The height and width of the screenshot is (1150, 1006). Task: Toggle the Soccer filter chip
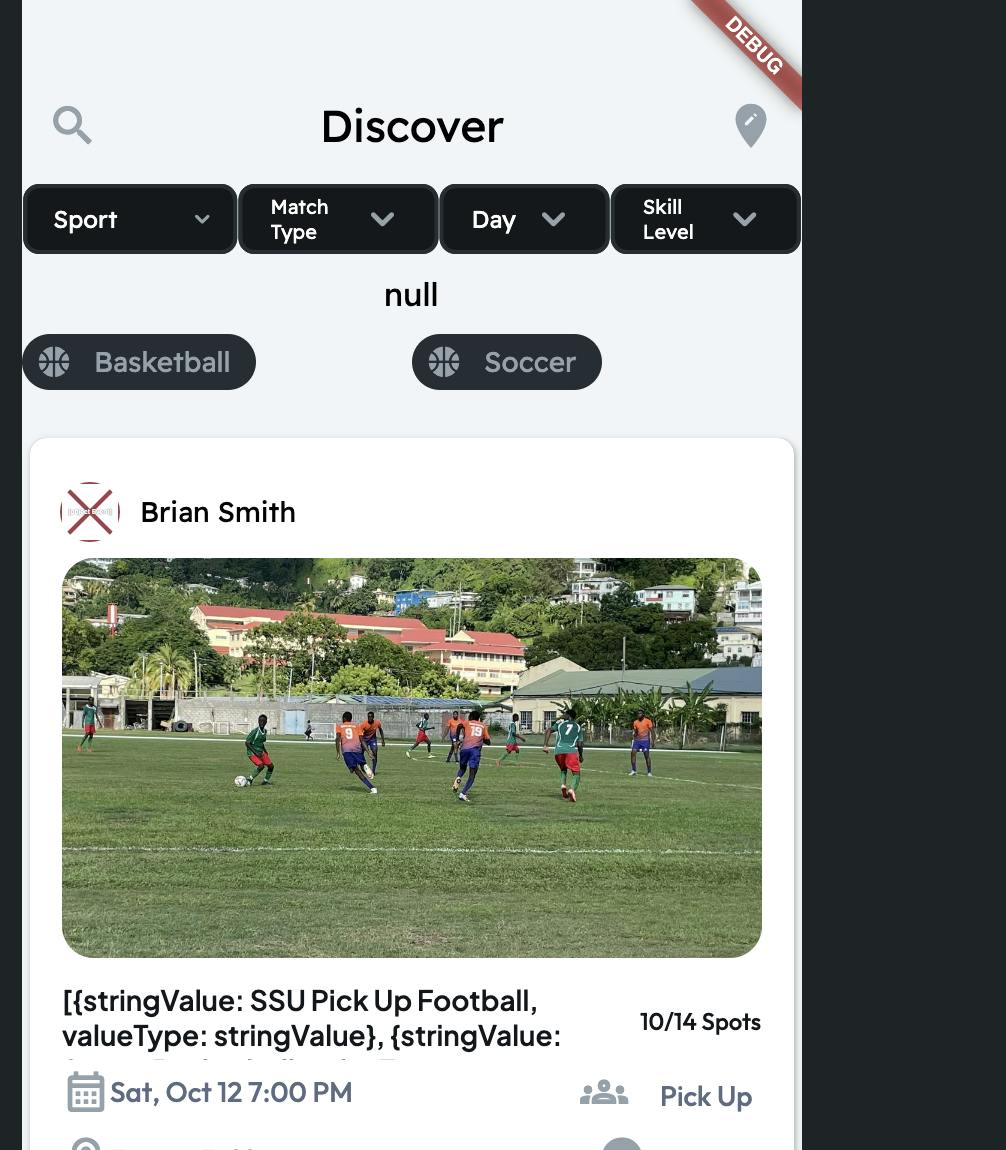pos(507,362)
